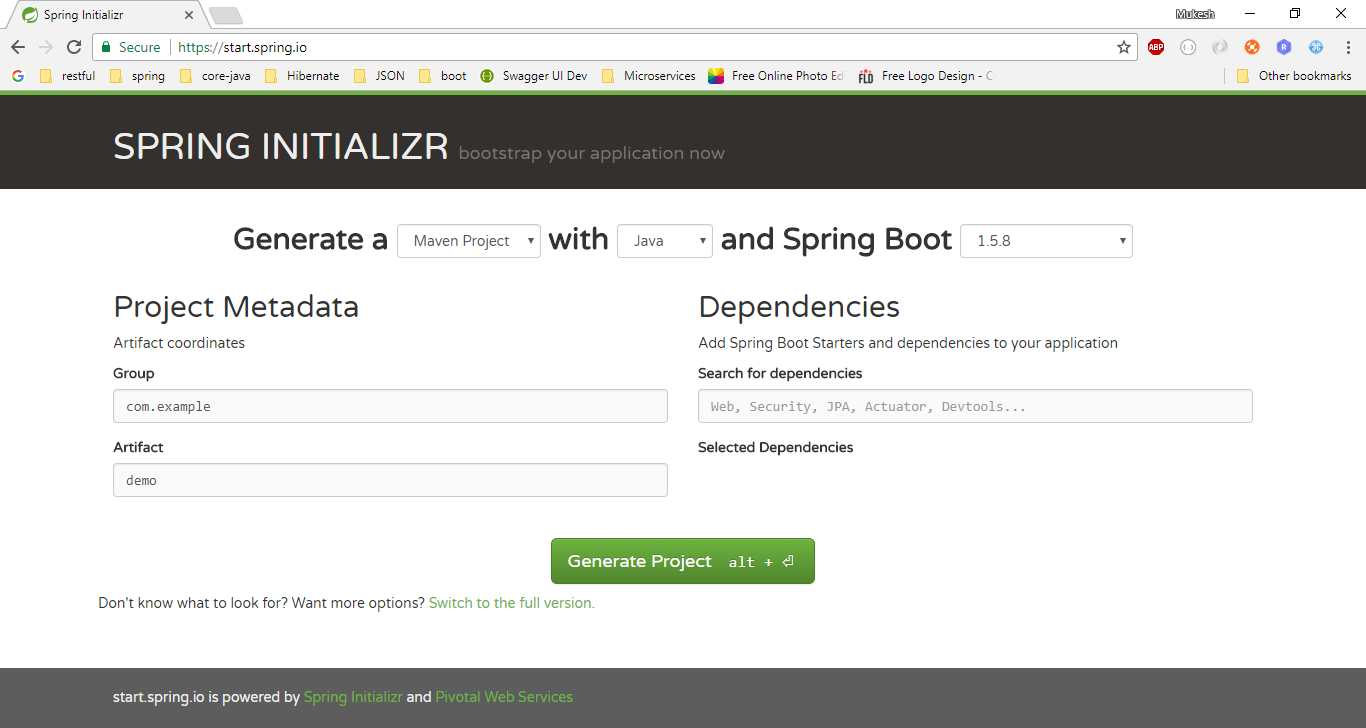The image size is (1366, 728).
Task: Click the Generate Project button
Action: (682, 561)
